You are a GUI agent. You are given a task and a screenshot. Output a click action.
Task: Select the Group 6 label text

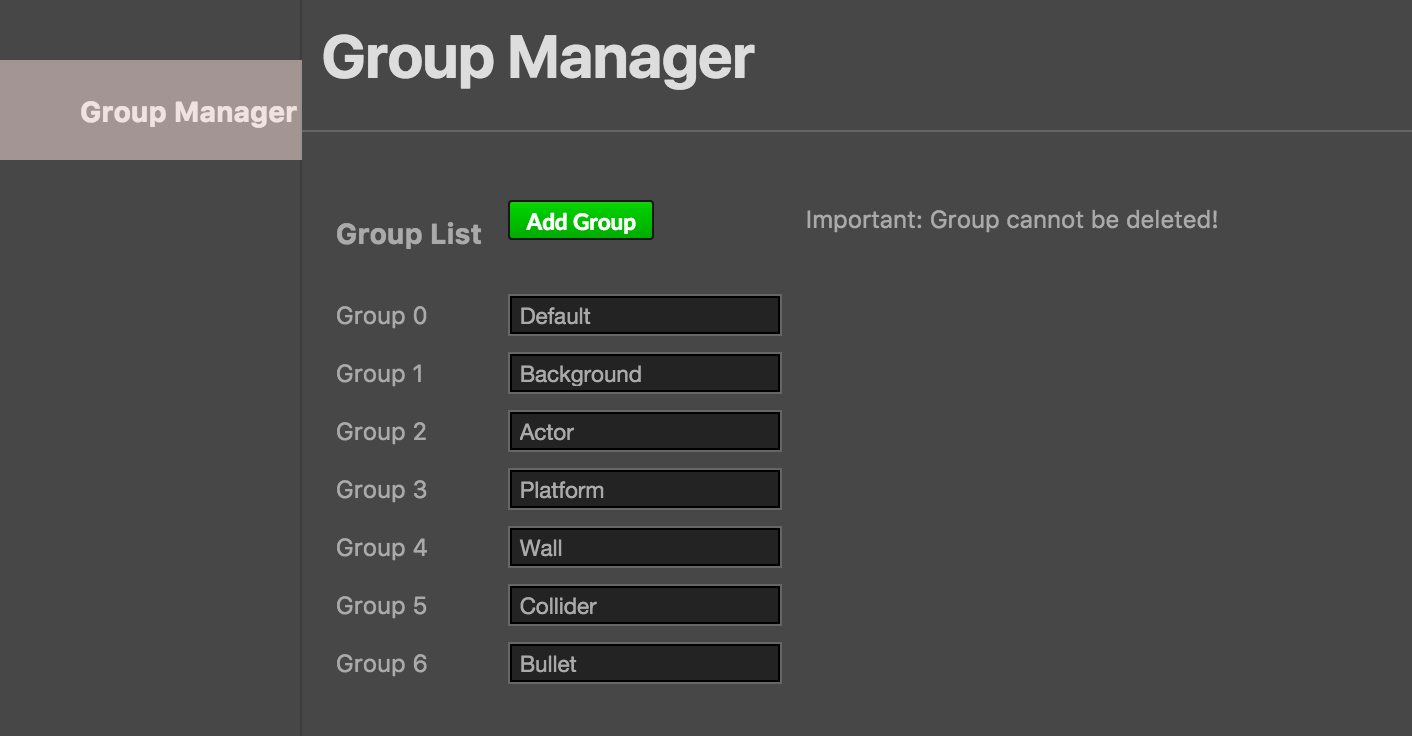381,664
